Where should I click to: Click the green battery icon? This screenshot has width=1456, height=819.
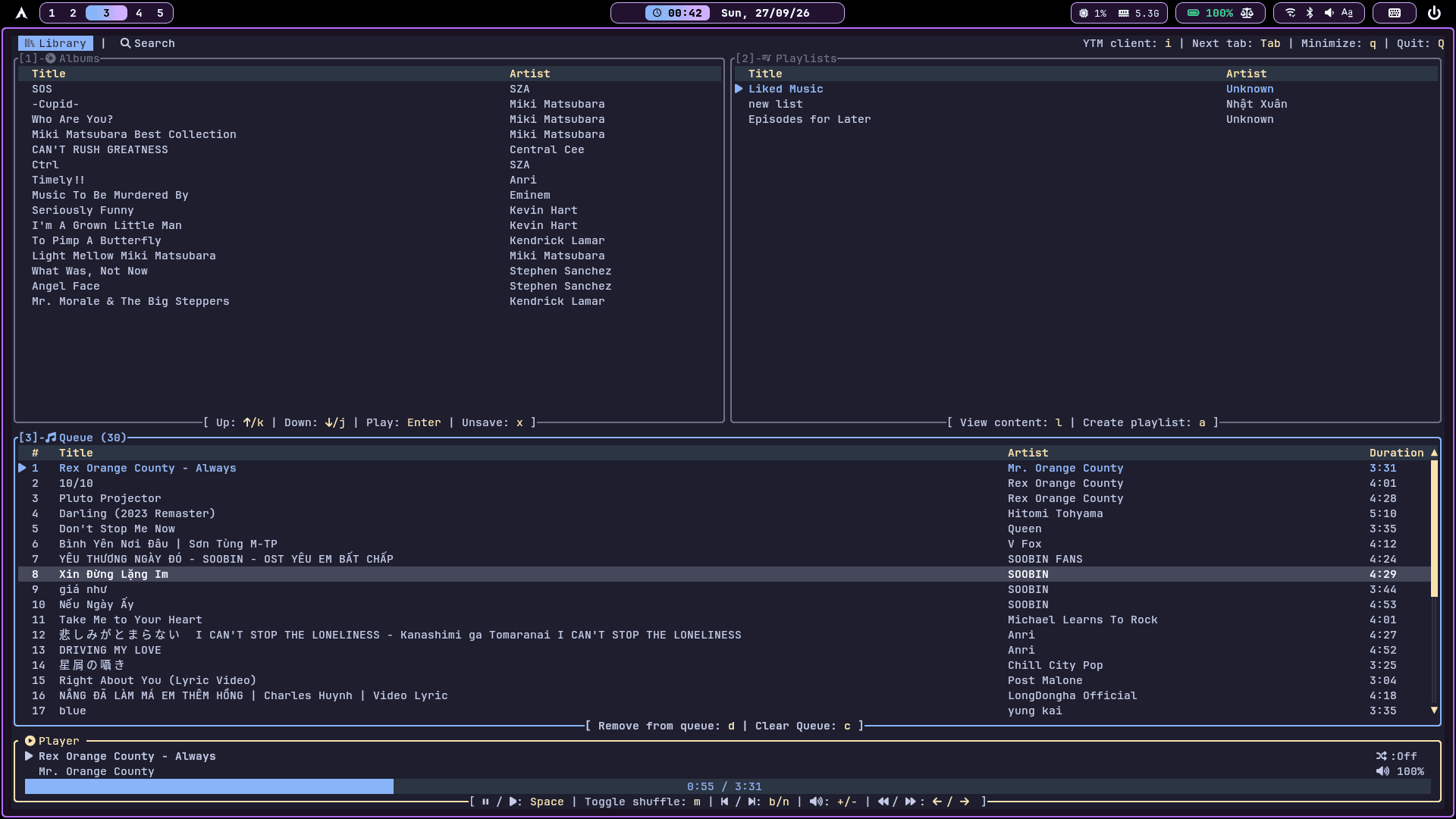[1193, 13]
